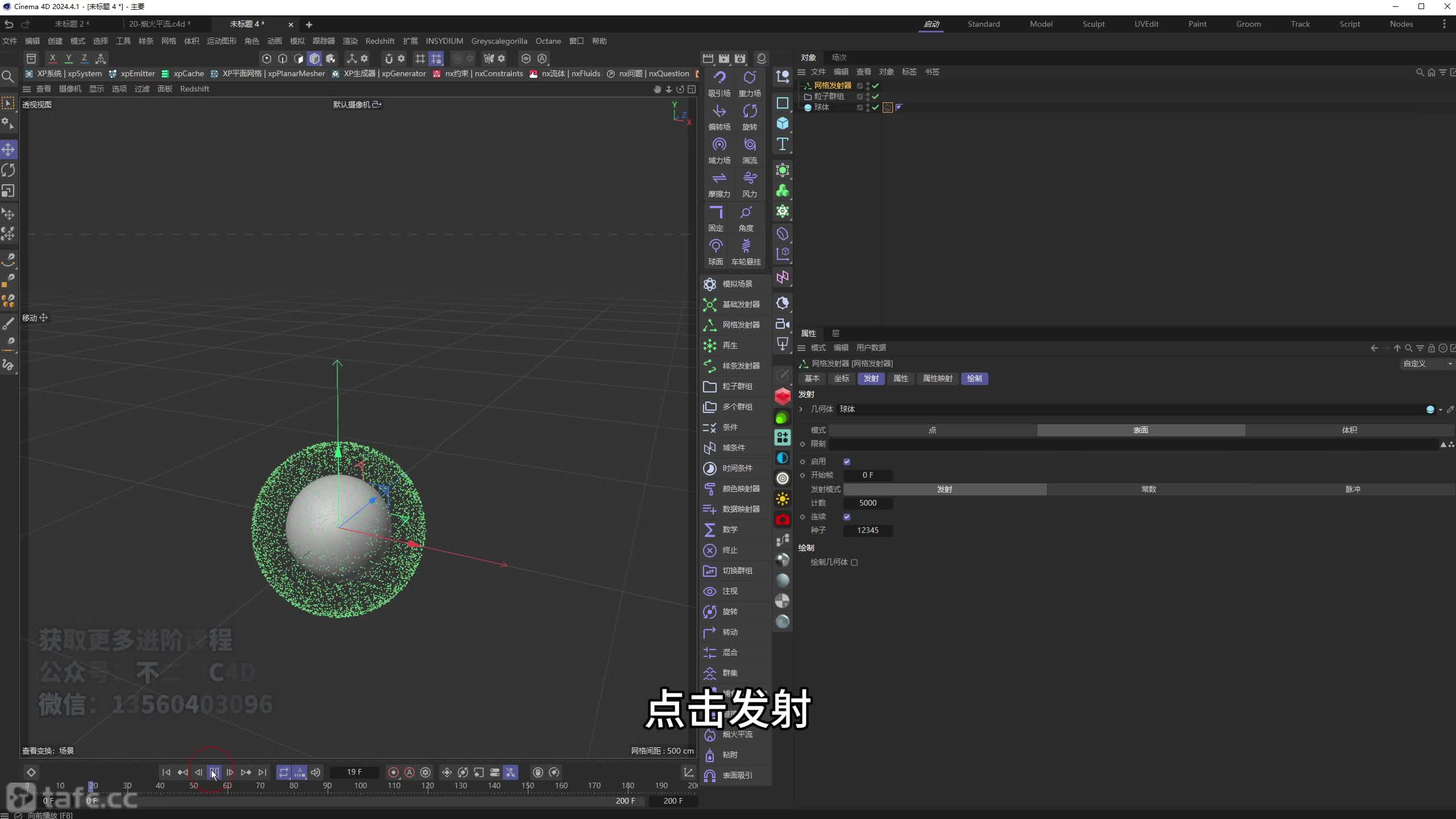Open the attribute manager hamburger menu
Image resolution: width=1456 pixels, height=819 pixels.
coord(801,348)
